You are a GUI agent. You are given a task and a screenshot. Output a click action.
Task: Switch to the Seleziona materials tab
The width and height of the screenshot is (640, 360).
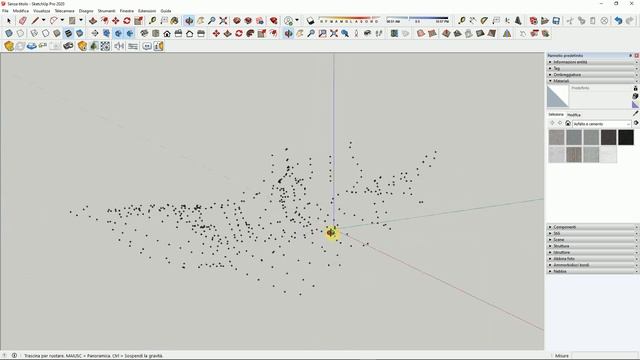pyautogui.click(x=556, y=115)
